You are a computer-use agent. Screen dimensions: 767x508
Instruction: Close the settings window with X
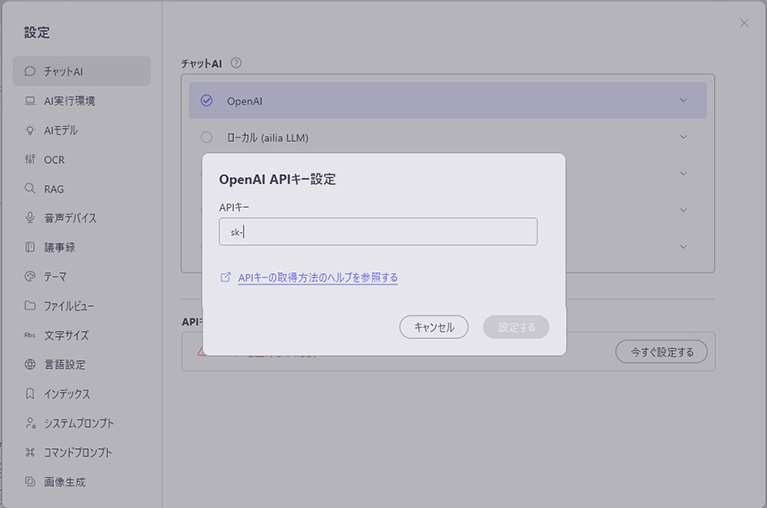tap(744, 23)
